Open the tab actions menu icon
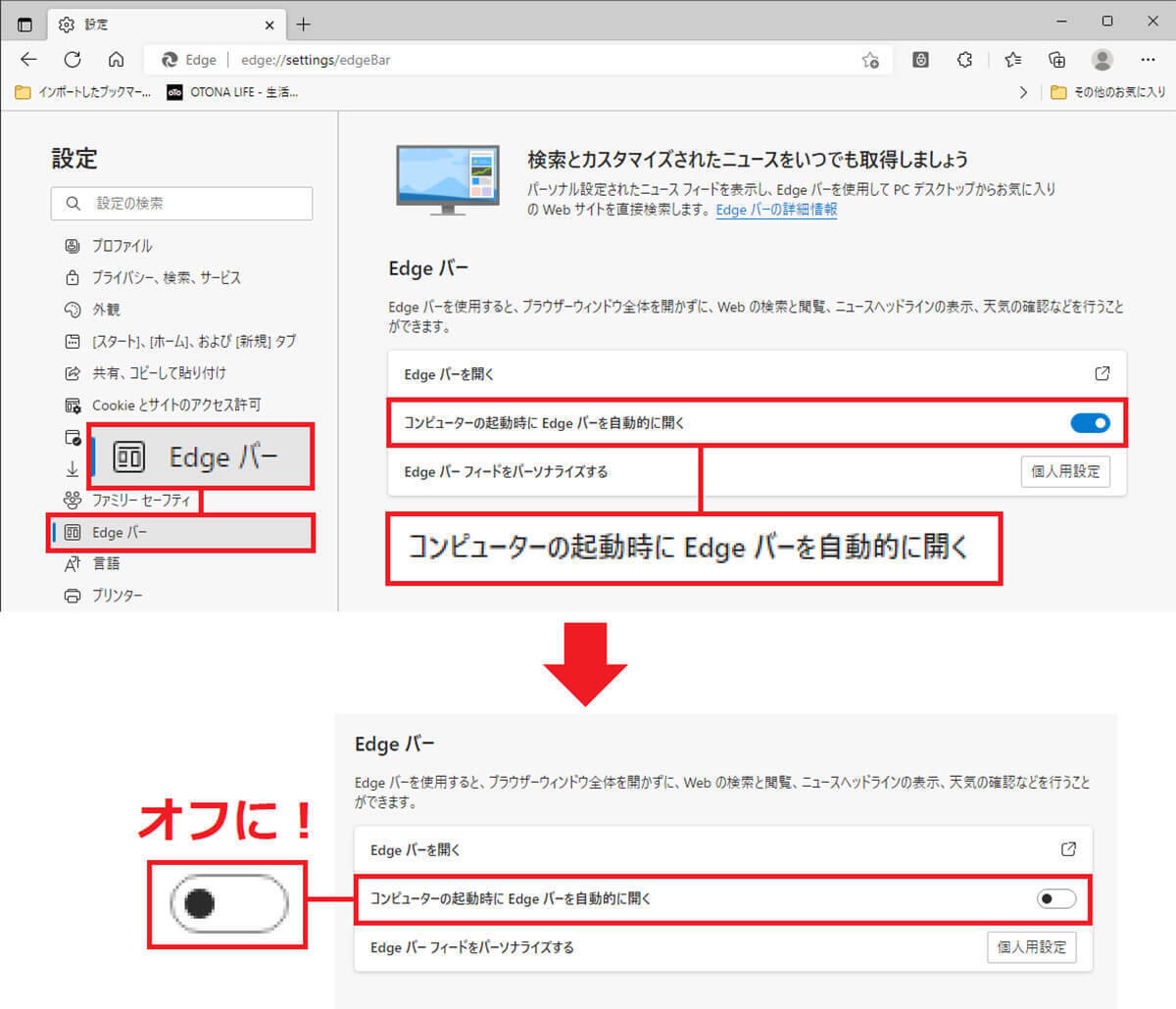 pos(24,24)
